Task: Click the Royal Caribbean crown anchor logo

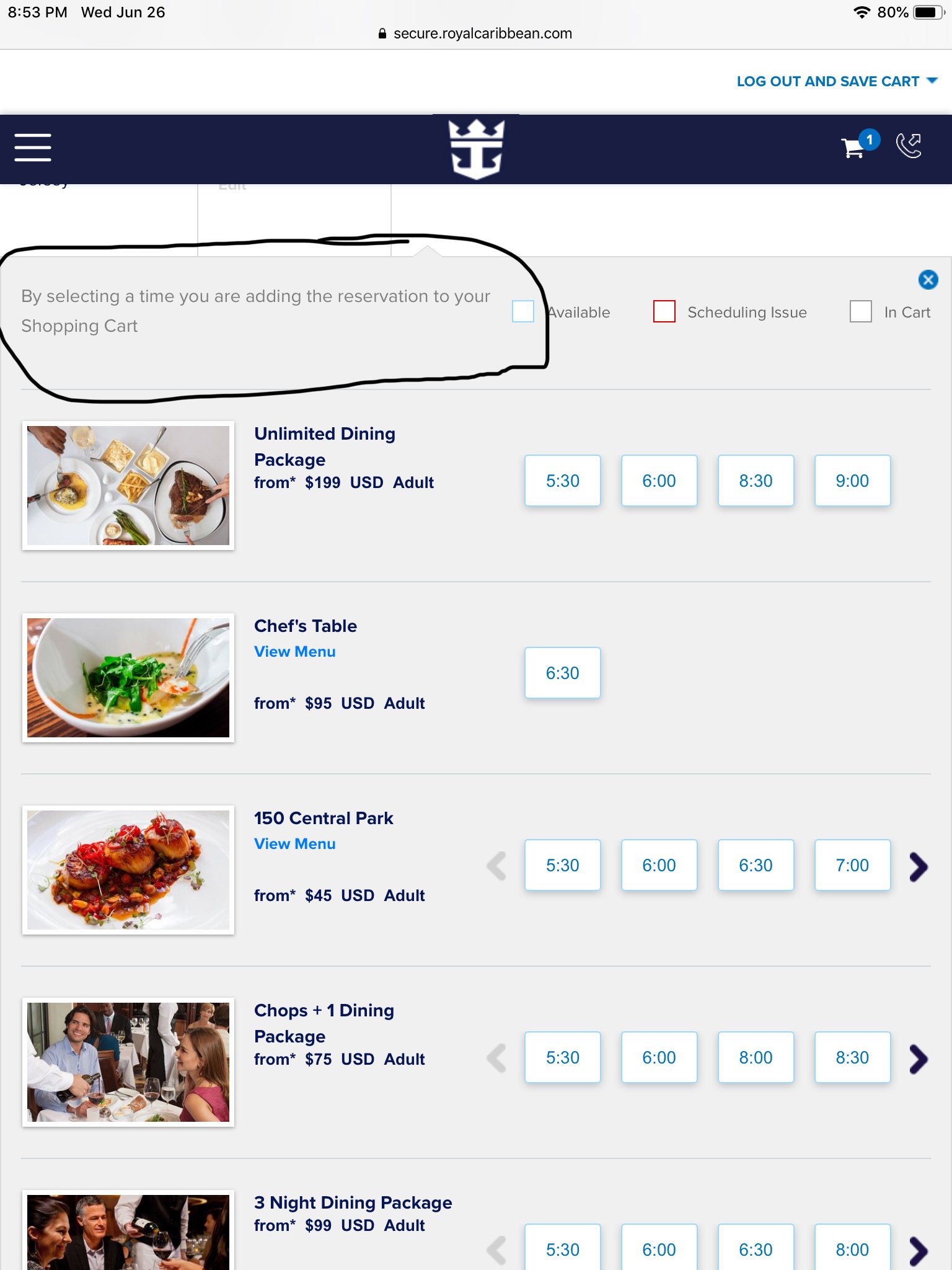Action: click(x=476, y=149)
